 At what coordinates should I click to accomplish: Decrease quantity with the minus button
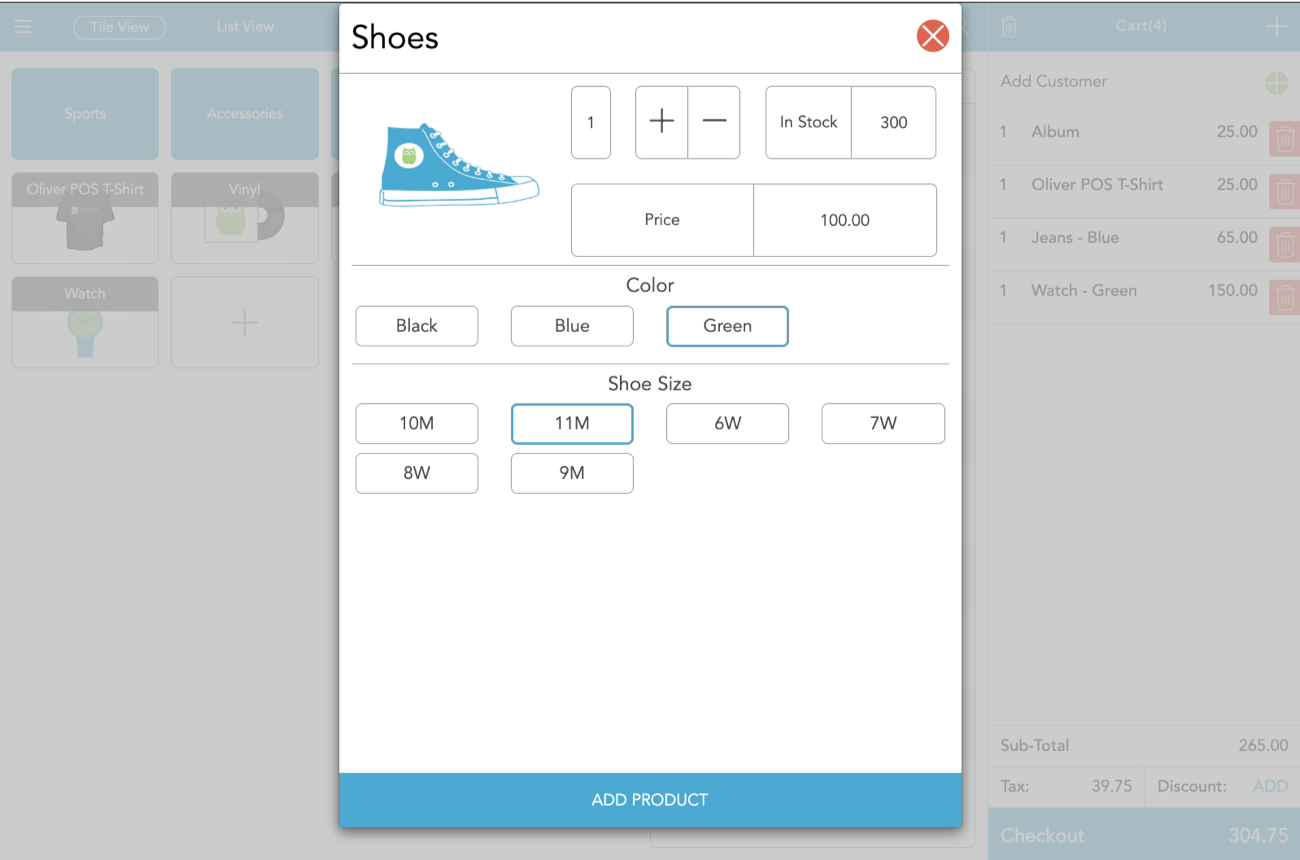point(714,122)
